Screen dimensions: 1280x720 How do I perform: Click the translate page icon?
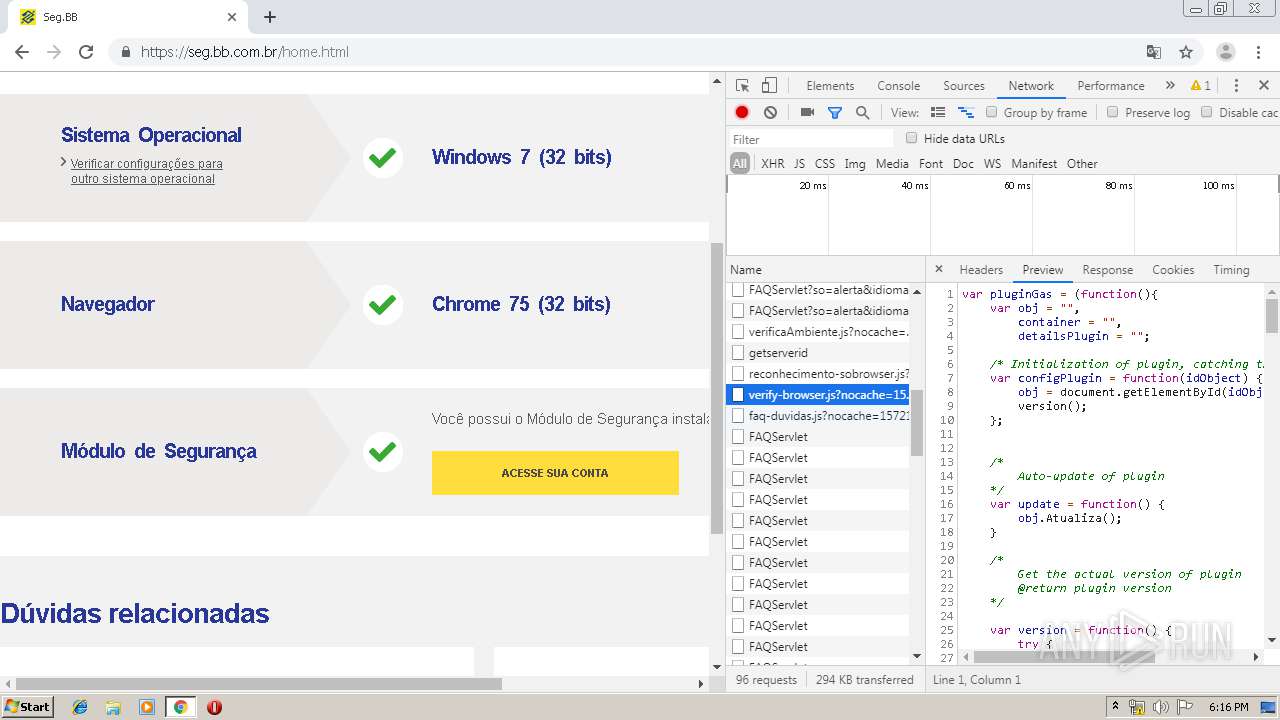pyautogui.click(x=1154, y=52)
